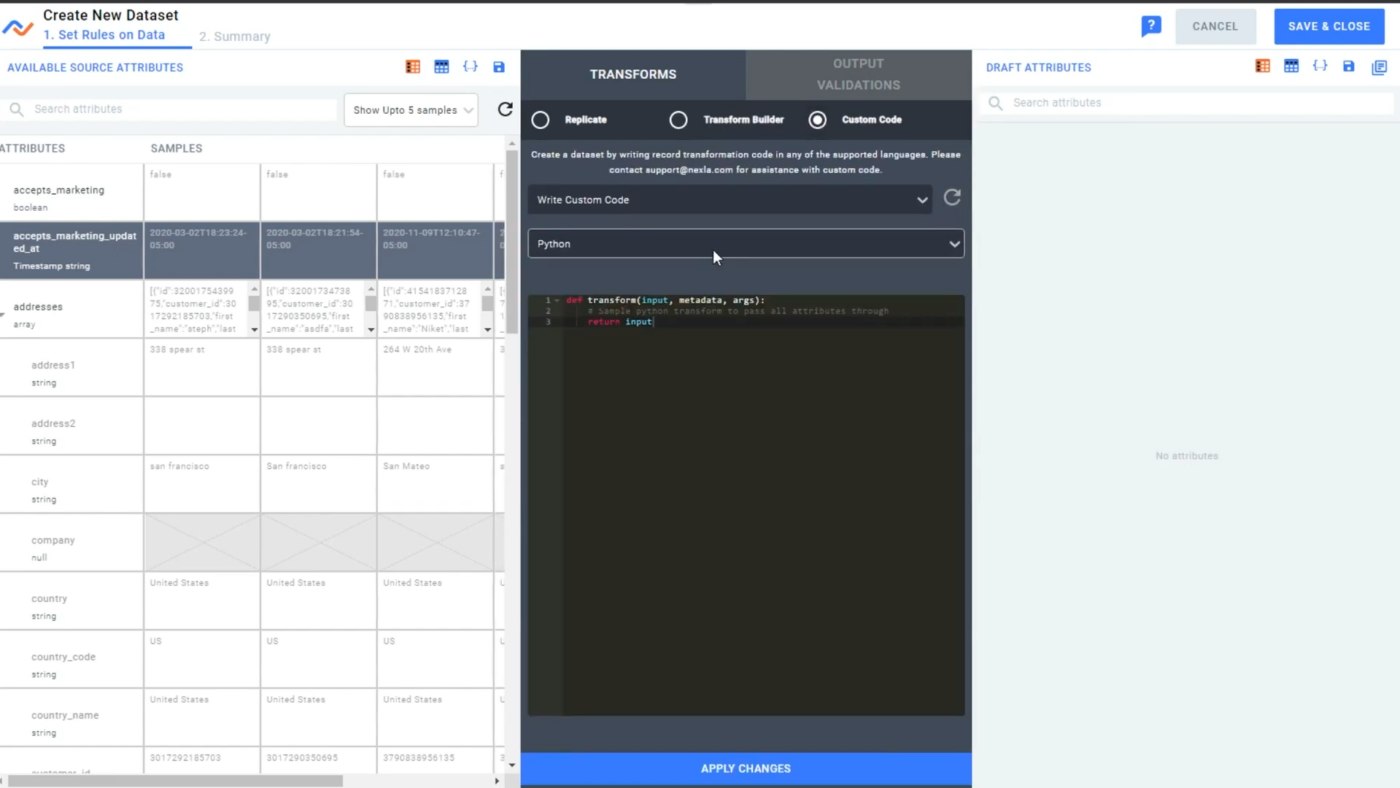Switch to the Transform Builder option

(x=678, y=119)
